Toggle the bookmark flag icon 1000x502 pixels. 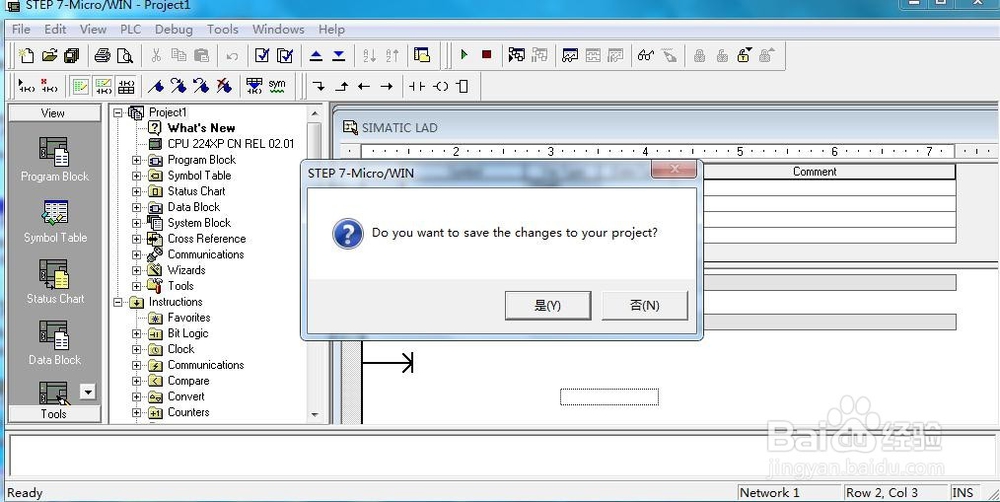click(x=155, y=85)
